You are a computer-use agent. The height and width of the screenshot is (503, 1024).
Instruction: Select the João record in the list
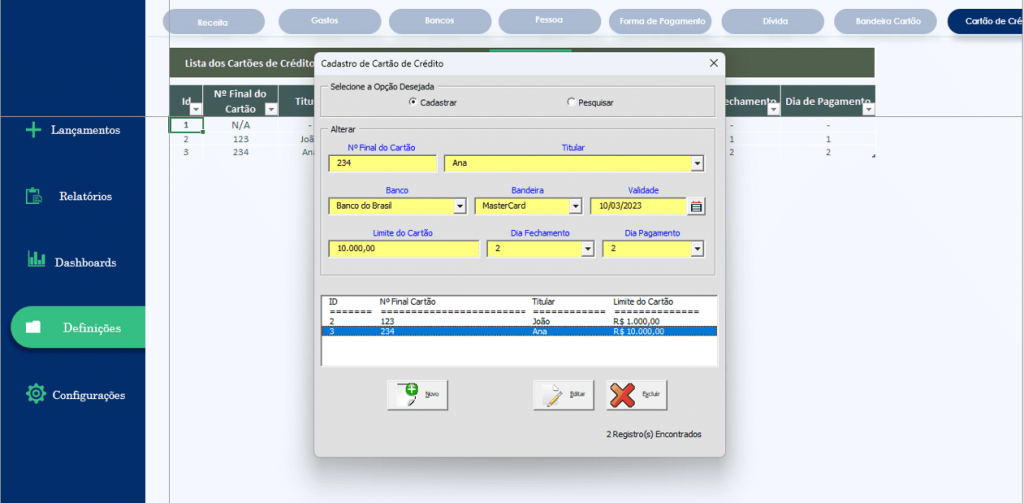pyautogui.click(x=520, y=321)
